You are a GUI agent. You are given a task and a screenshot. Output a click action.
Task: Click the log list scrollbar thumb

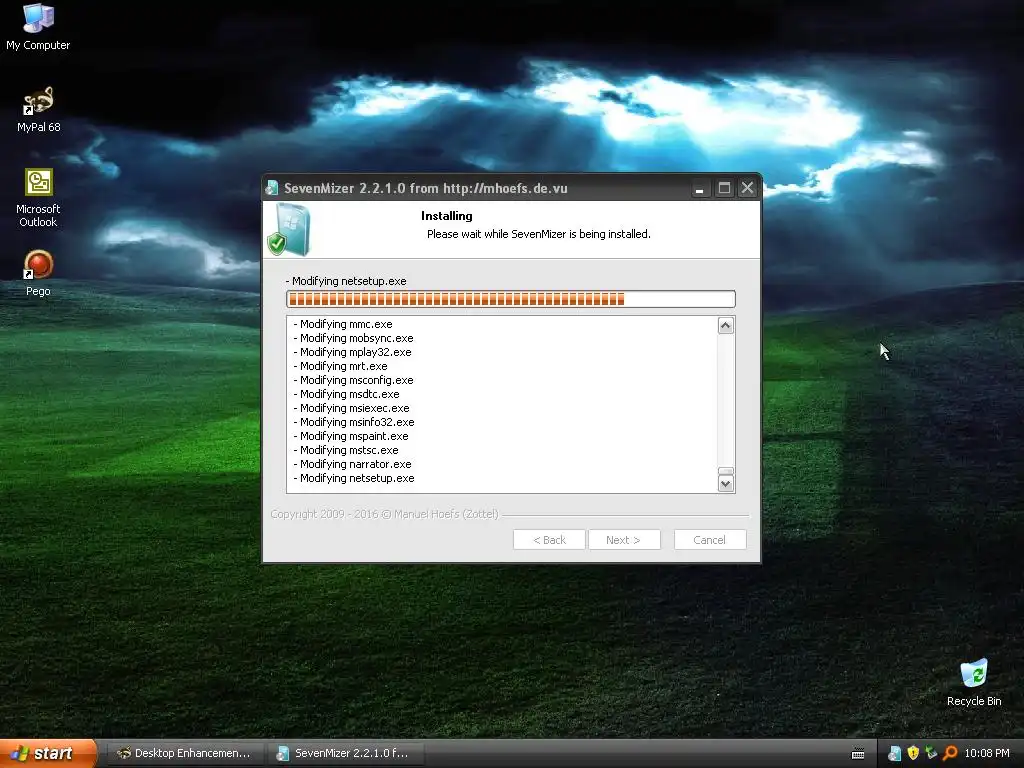click(726, 471)
